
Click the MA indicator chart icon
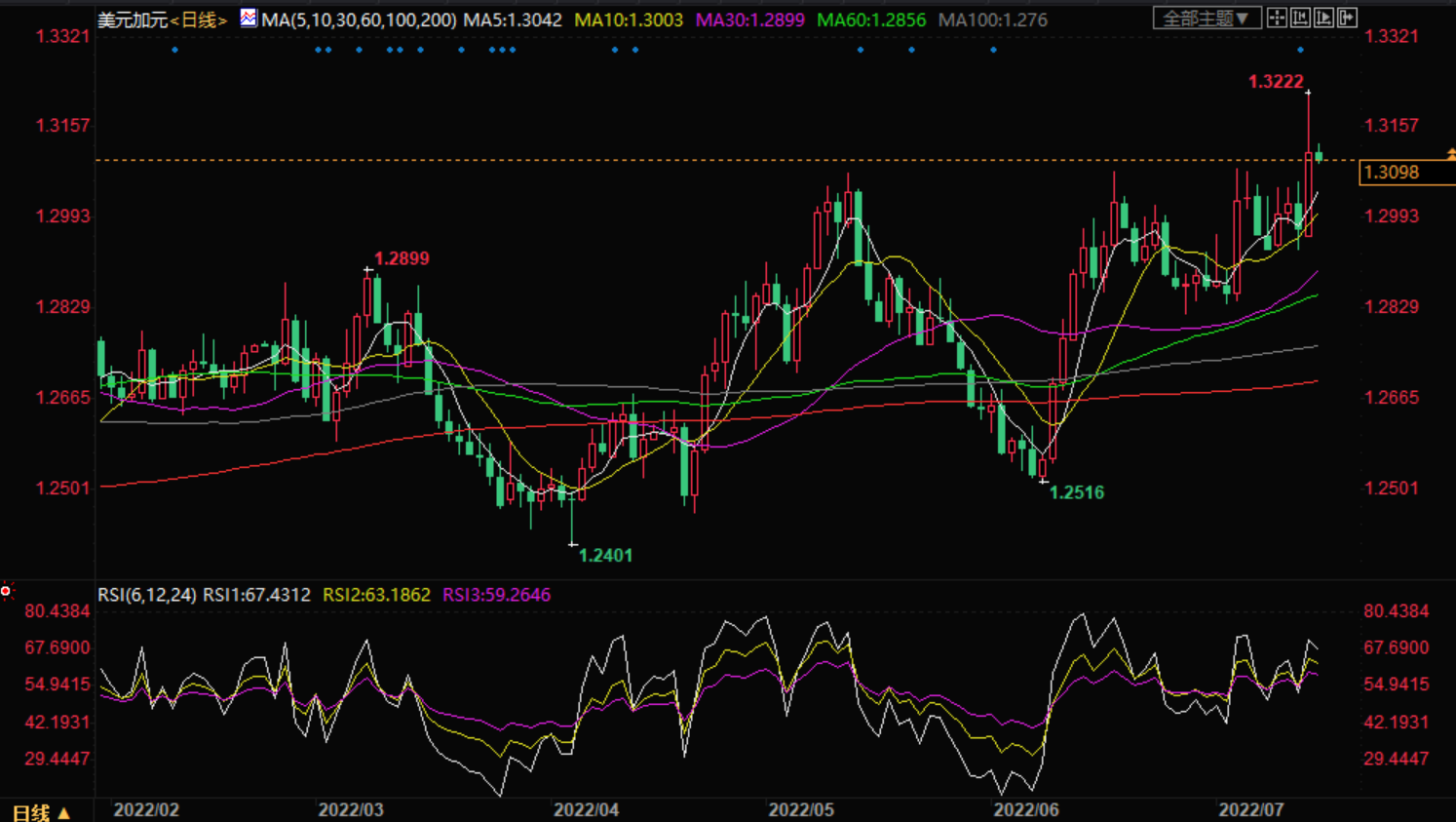coord(249,18)
